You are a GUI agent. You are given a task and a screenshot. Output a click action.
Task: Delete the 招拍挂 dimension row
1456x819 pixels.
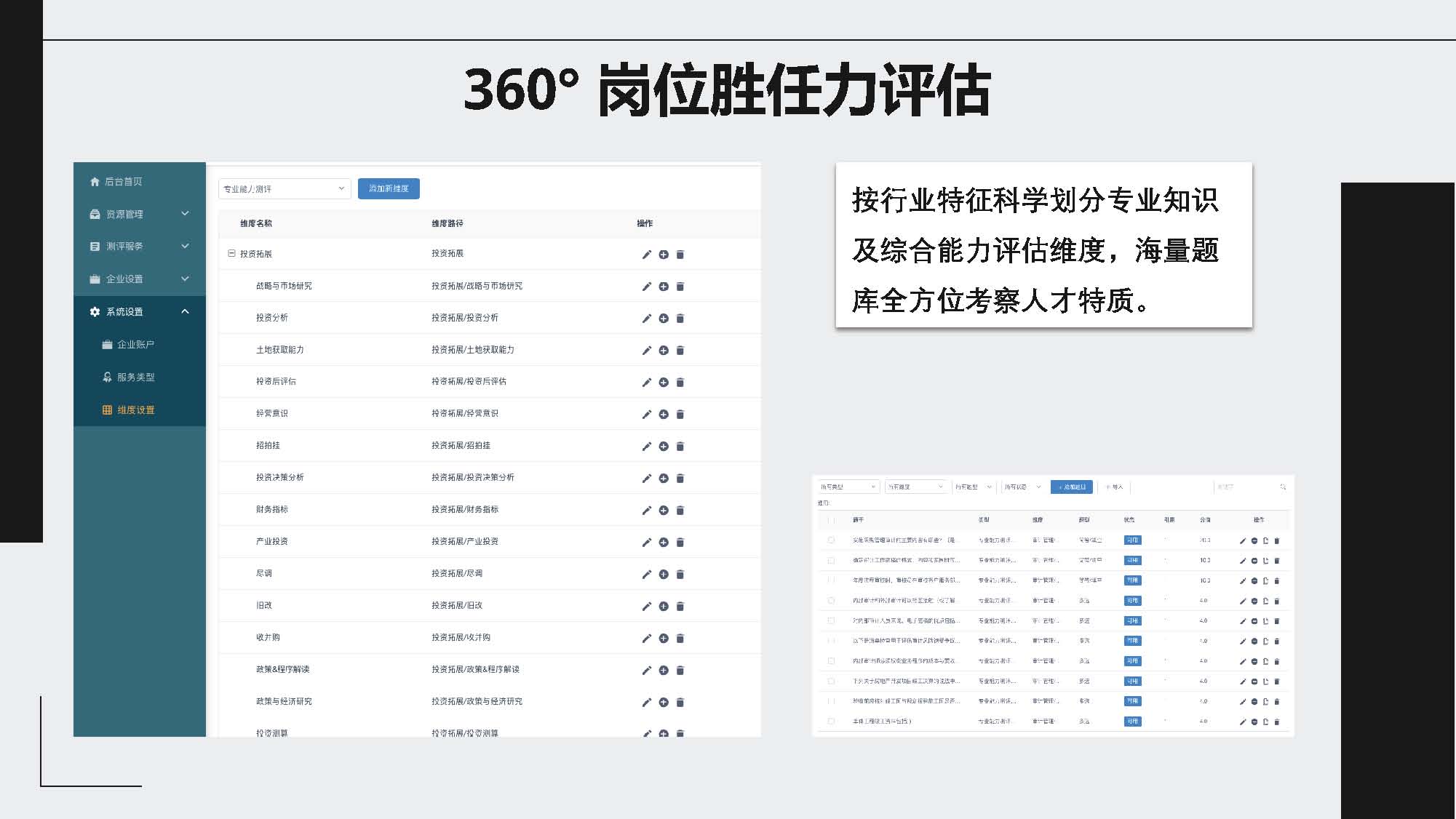(680, 447)
